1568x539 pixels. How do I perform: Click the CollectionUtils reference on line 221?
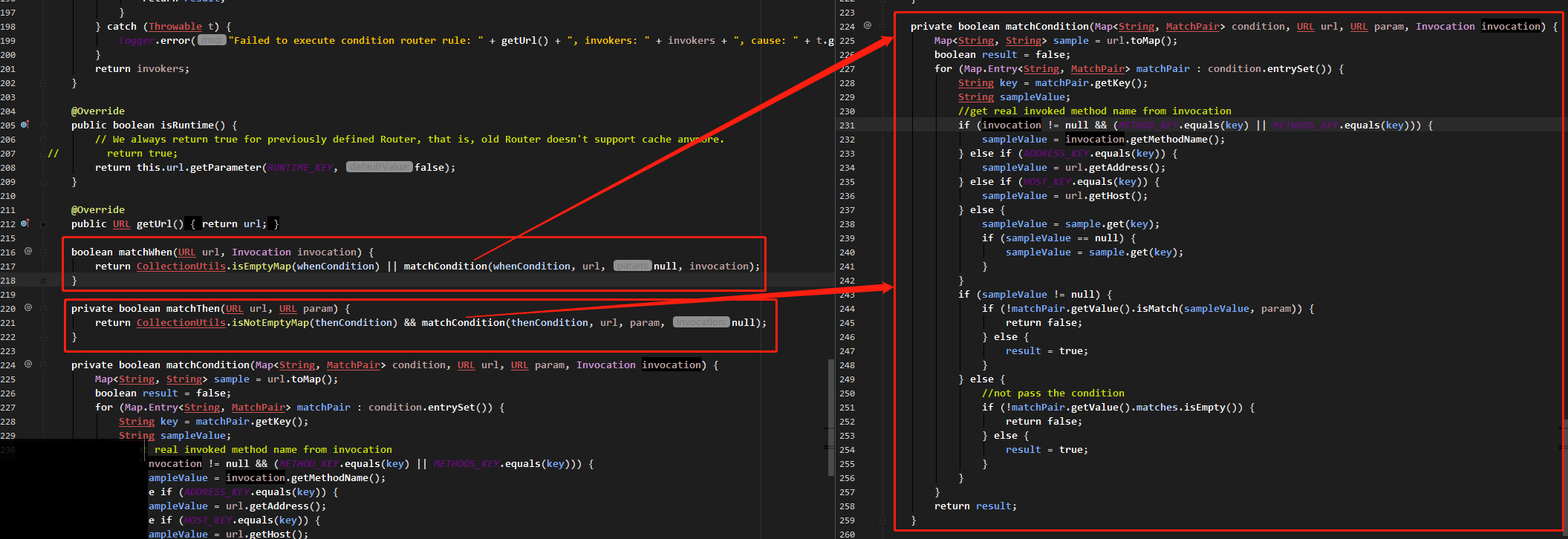[x=181, y=322]
